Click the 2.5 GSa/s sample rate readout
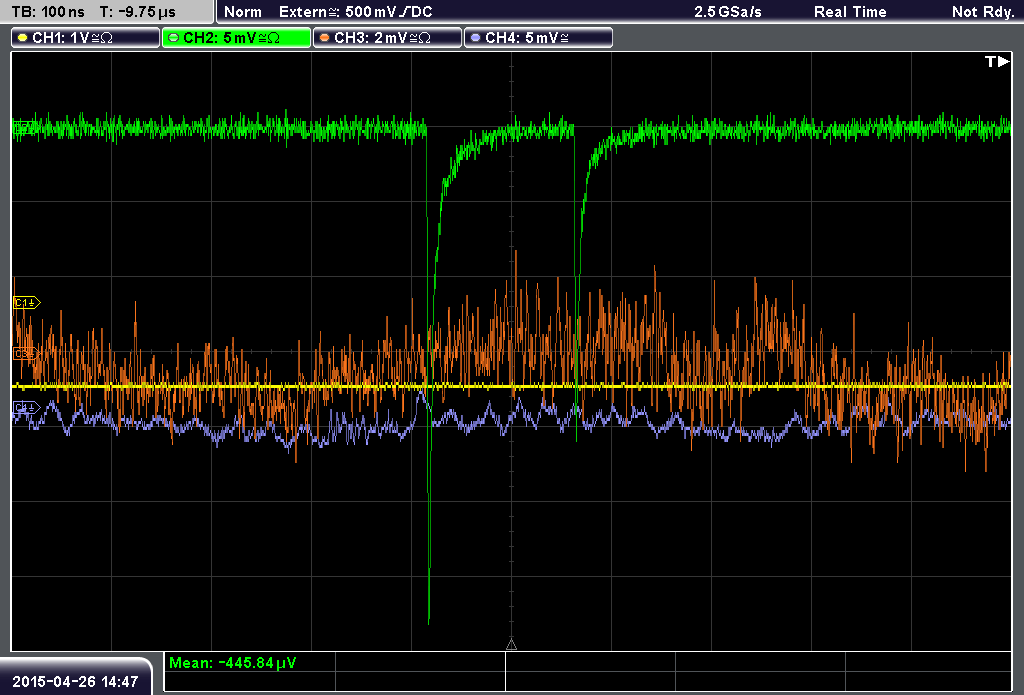Viewport: 1024px width, 695px height. (x=728, y=12)
